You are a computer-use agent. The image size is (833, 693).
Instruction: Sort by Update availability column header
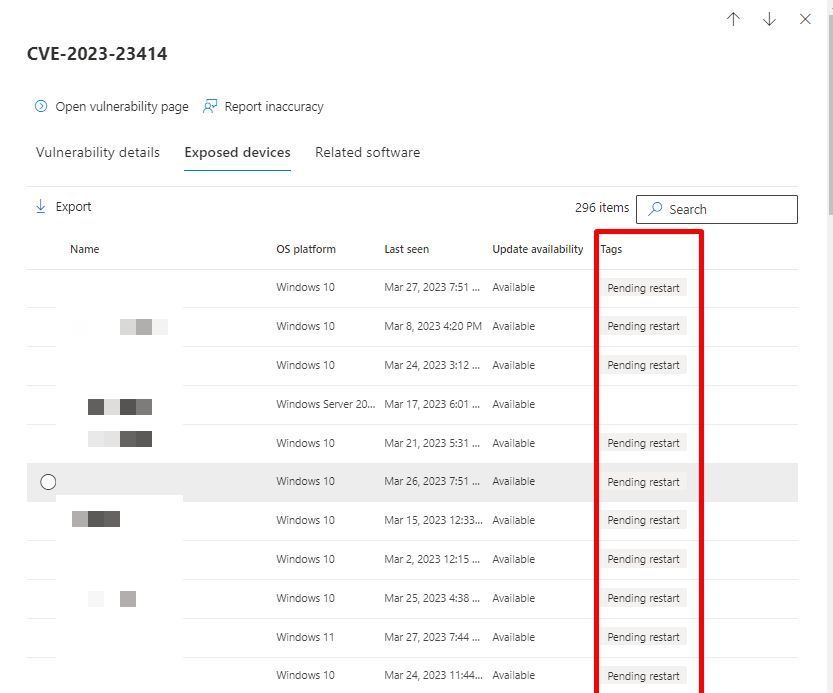tap(538, 249)
